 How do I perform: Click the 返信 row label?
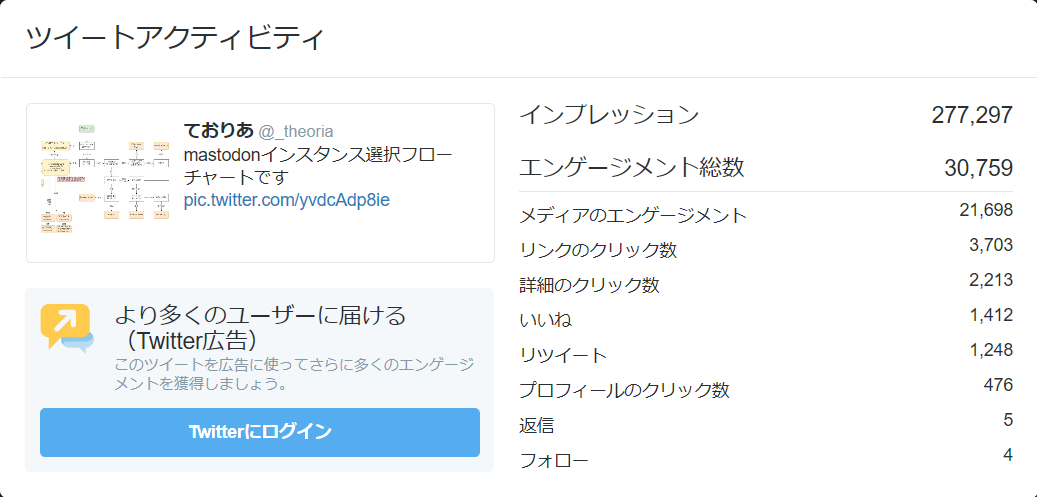(x=536, y=426)
